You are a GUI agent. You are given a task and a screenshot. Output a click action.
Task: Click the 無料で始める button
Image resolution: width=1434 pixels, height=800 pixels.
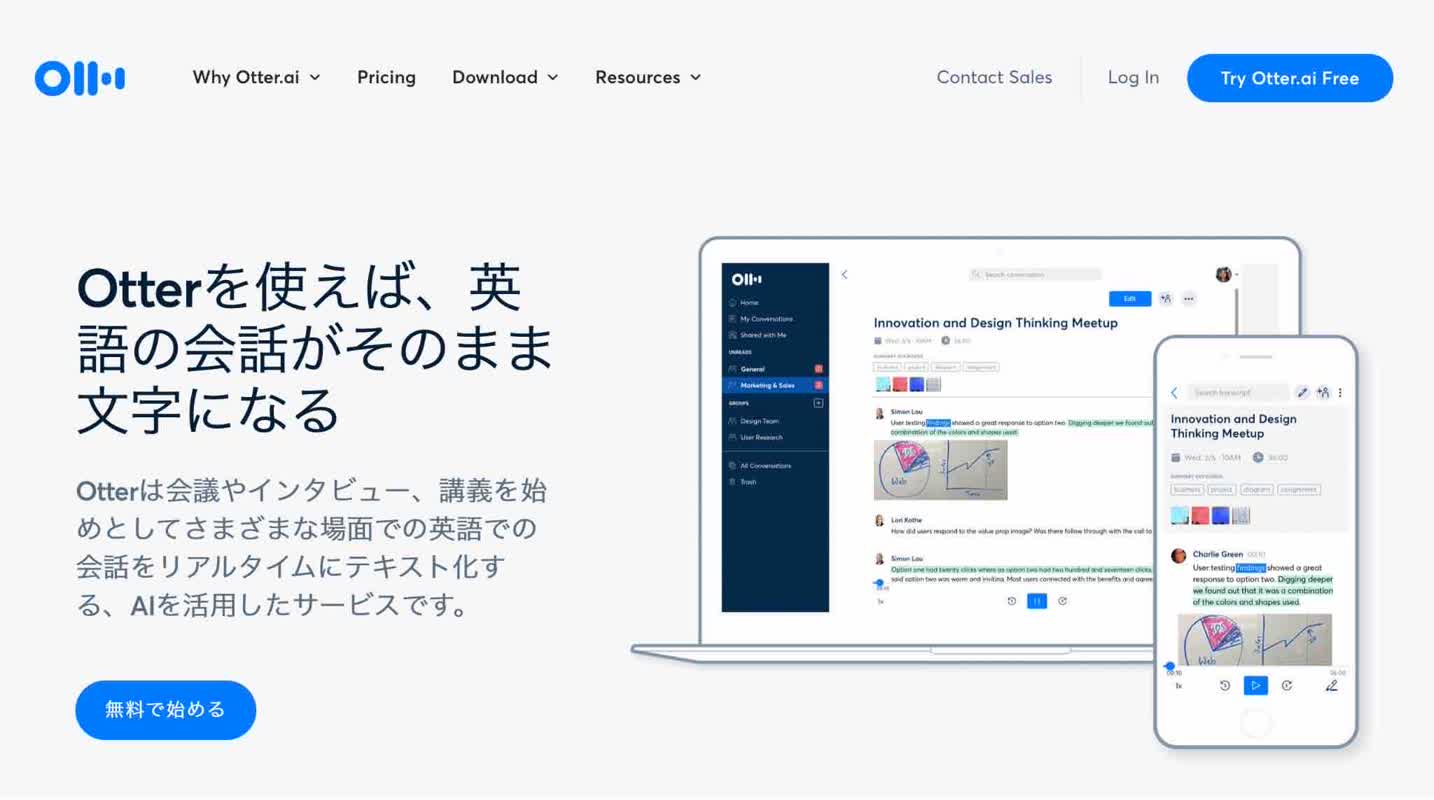coord(166,710)
